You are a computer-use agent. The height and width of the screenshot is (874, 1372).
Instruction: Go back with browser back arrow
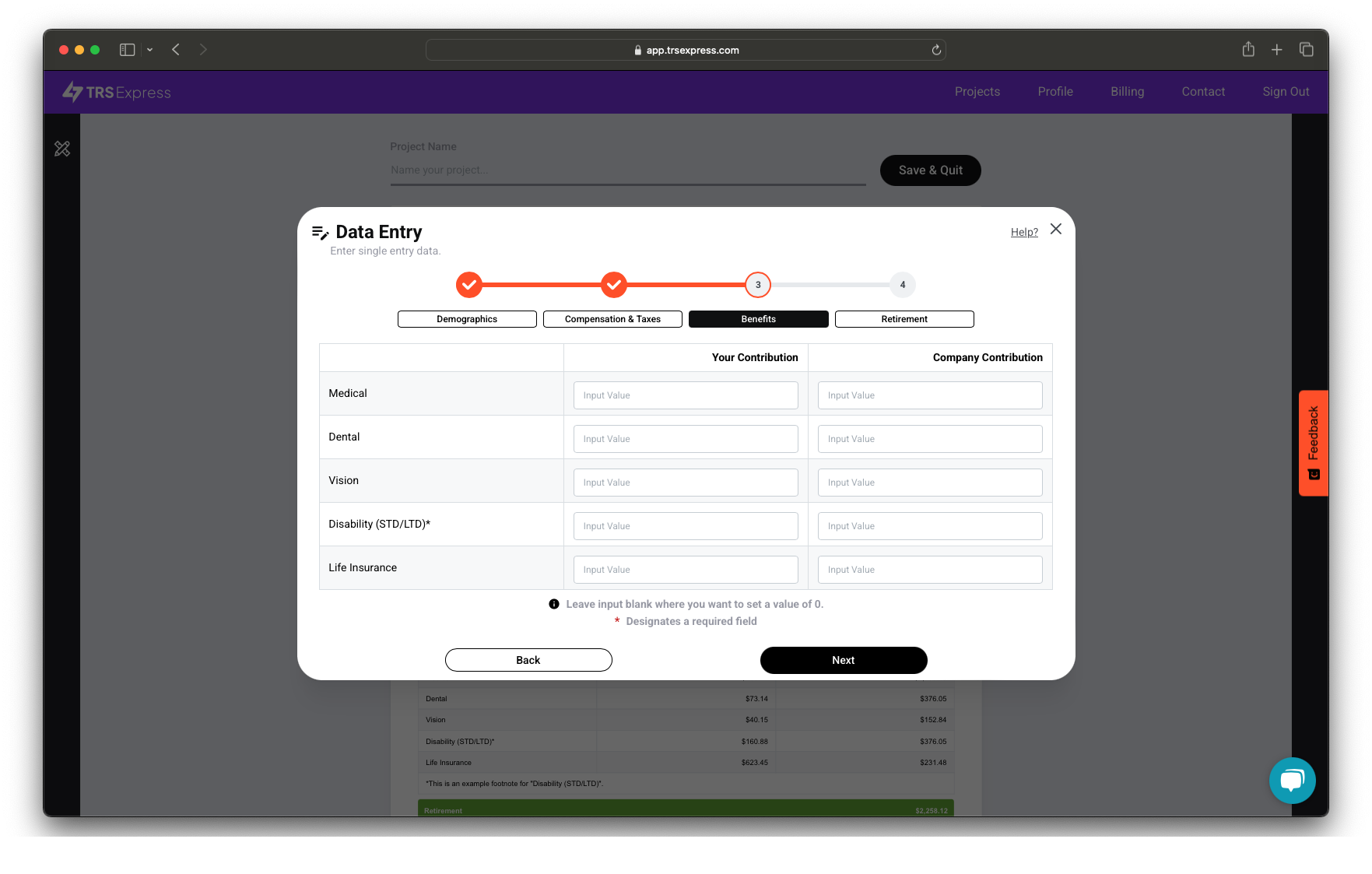tap(176, 50)
